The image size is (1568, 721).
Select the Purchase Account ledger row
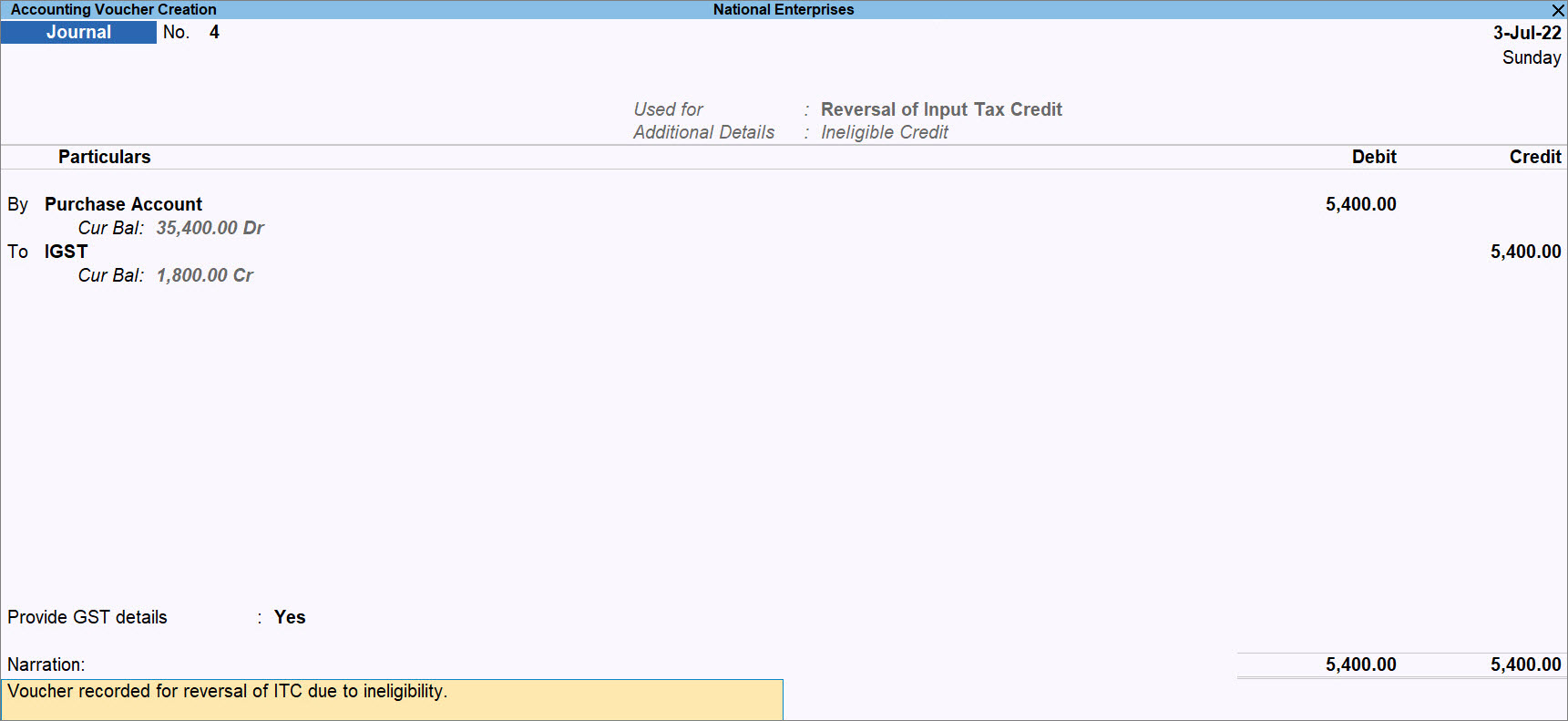point(123,204)
